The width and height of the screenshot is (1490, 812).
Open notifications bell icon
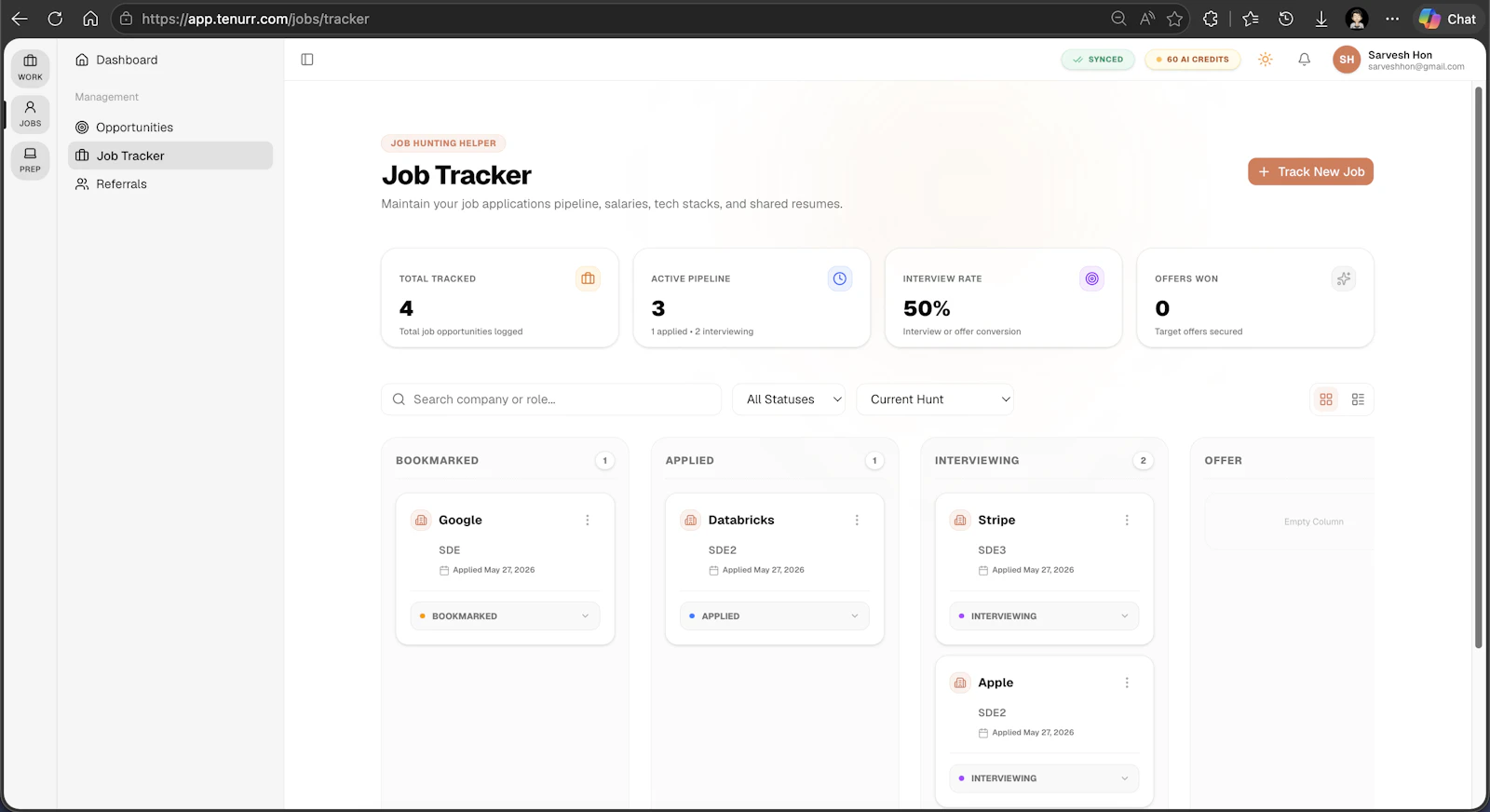point(1305,60)
